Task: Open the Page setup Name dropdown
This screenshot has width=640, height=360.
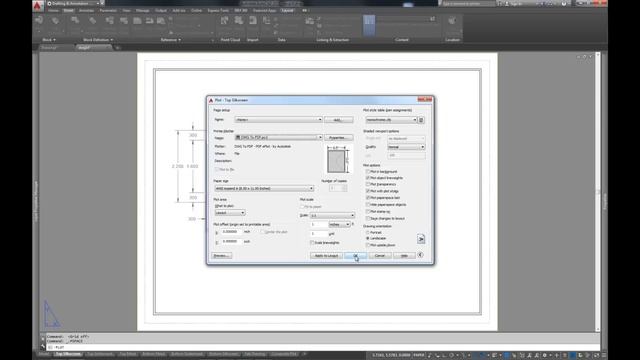Action: [x=278, y=120]
